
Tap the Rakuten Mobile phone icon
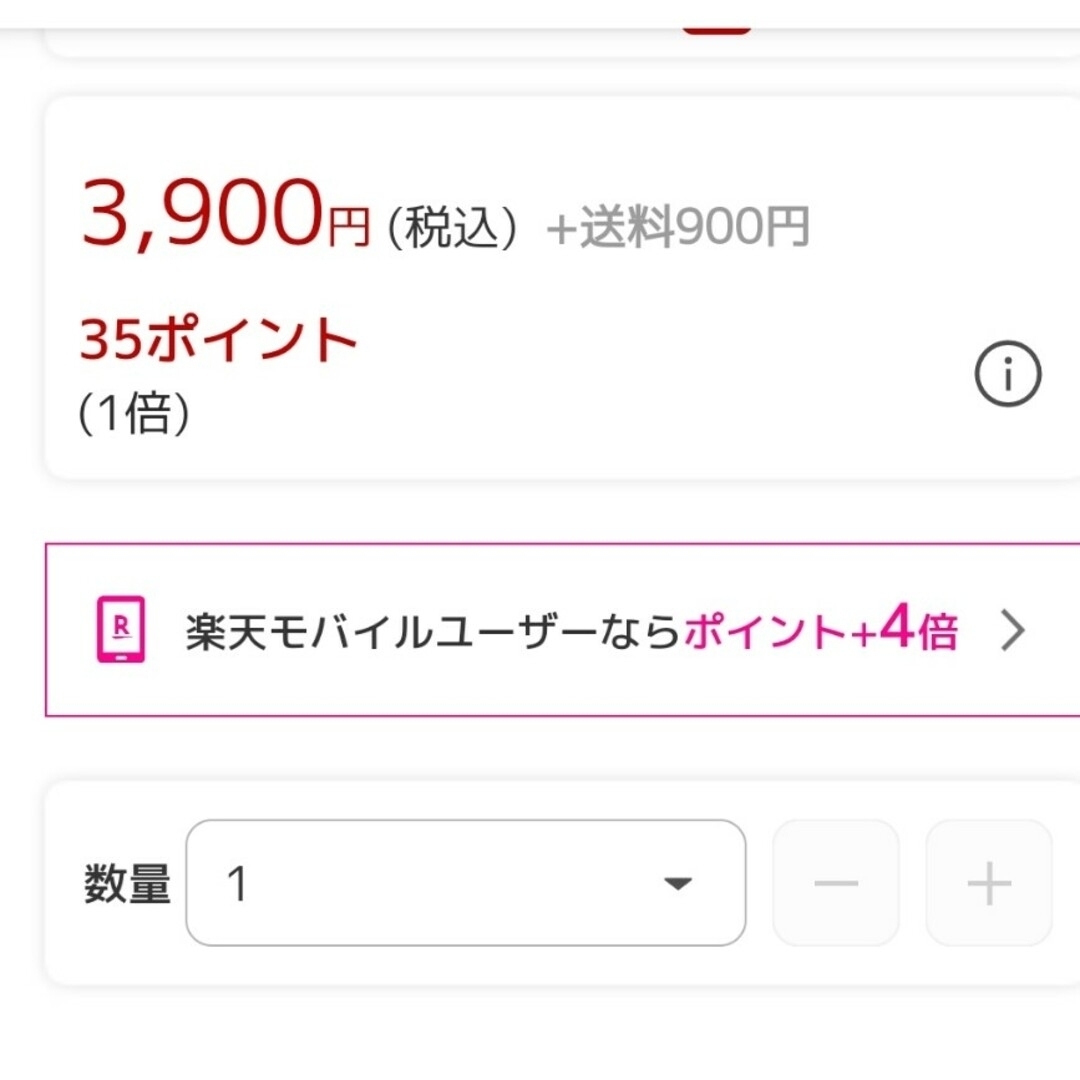121,629
